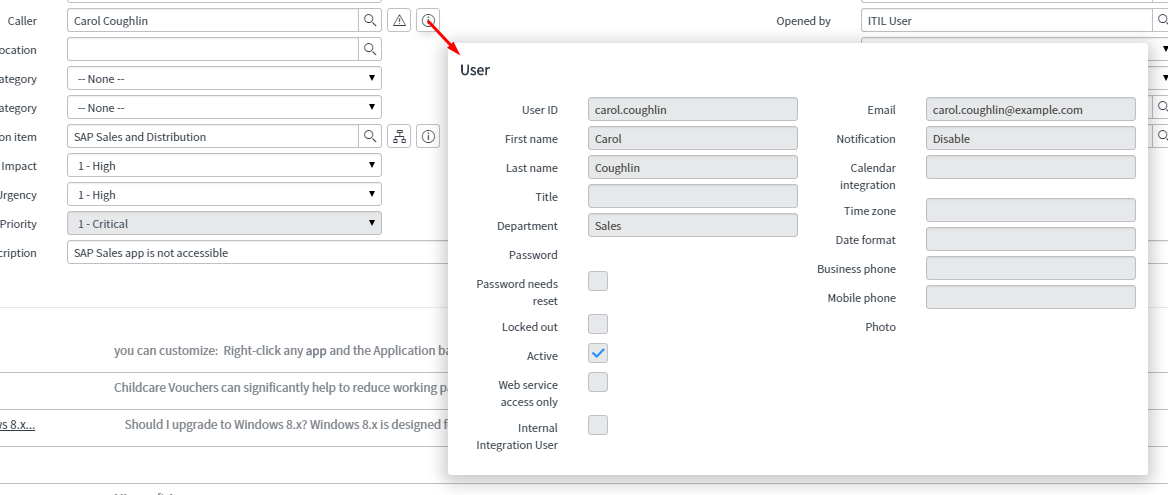Click the underlined 8.x article link

17,424
